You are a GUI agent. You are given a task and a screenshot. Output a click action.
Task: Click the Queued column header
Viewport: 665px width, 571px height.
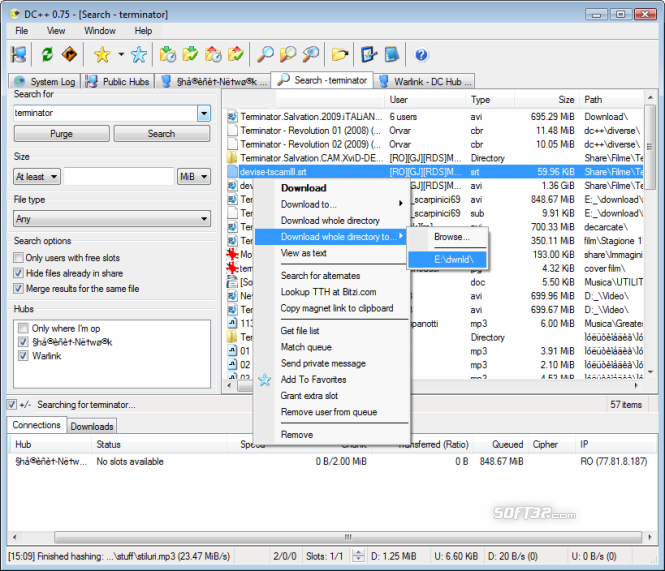(x=500, y=444)
